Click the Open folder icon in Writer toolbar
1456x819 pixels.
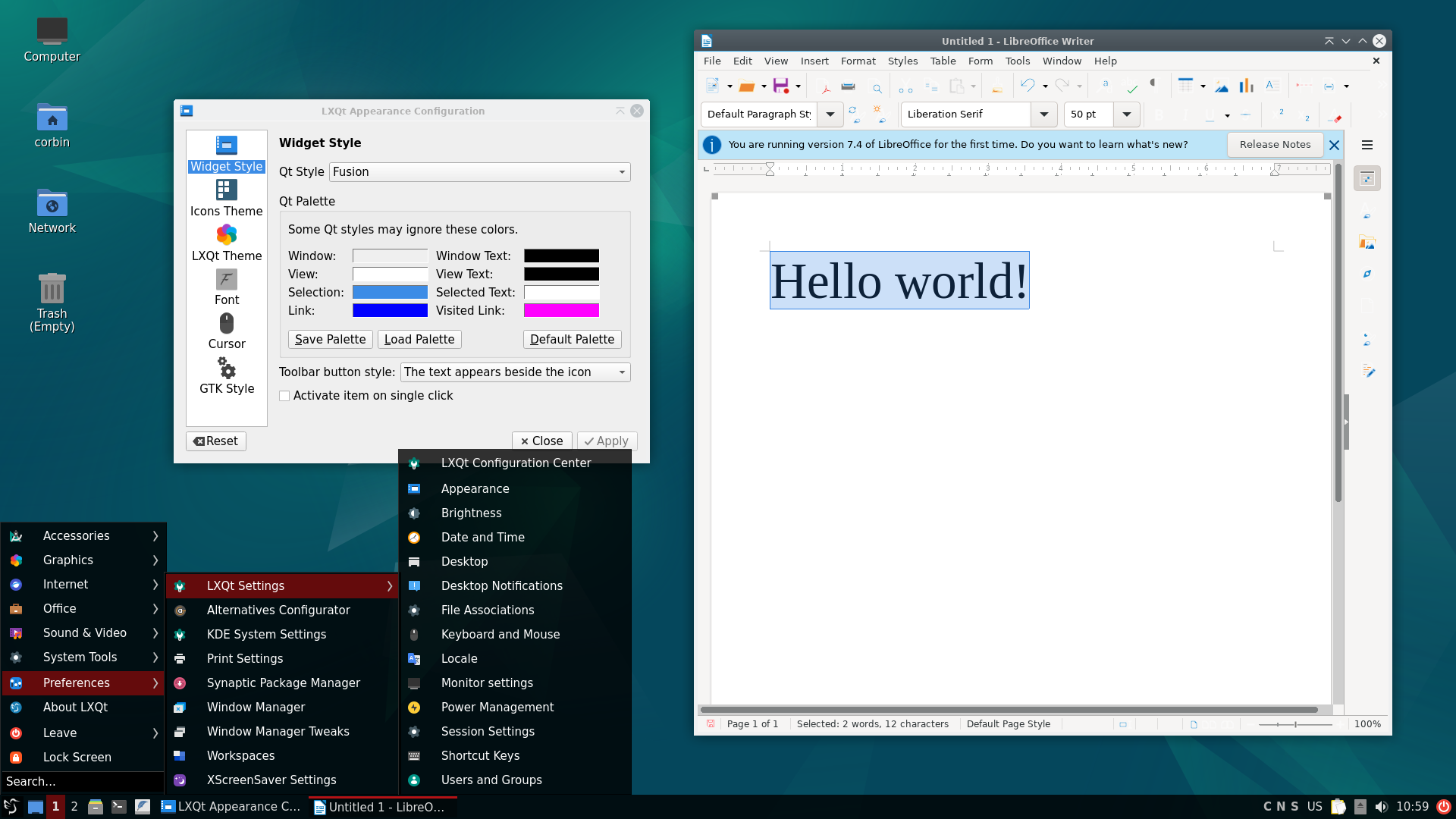click(747, 86)
